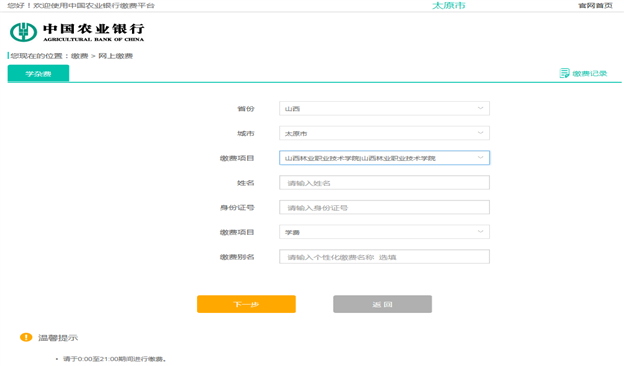This screenshot has width=624, height=366.
Task: Select the 山西 province field
Action: coord(384,108)
